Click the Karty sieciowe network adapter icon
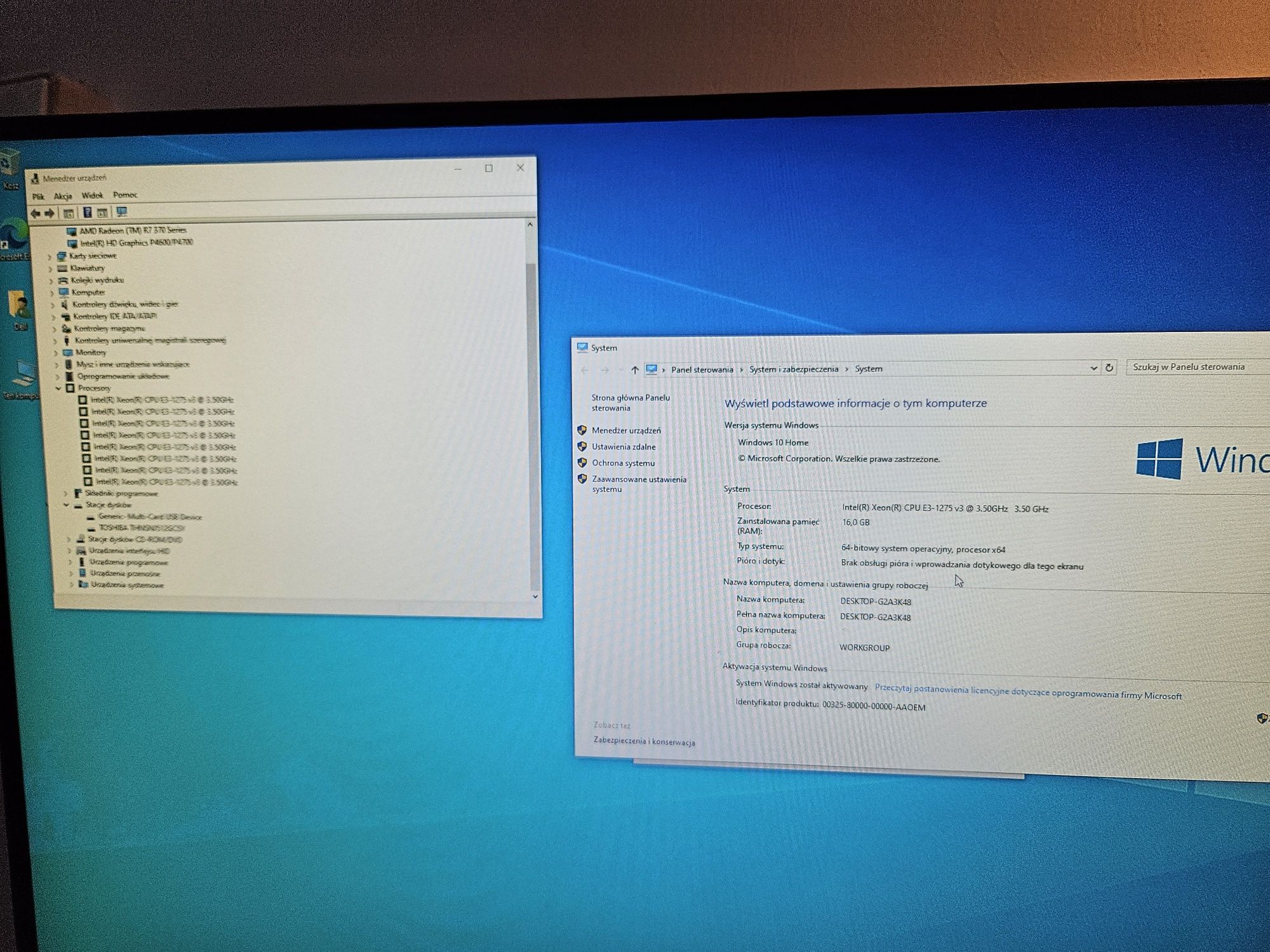 pos(61,256)
